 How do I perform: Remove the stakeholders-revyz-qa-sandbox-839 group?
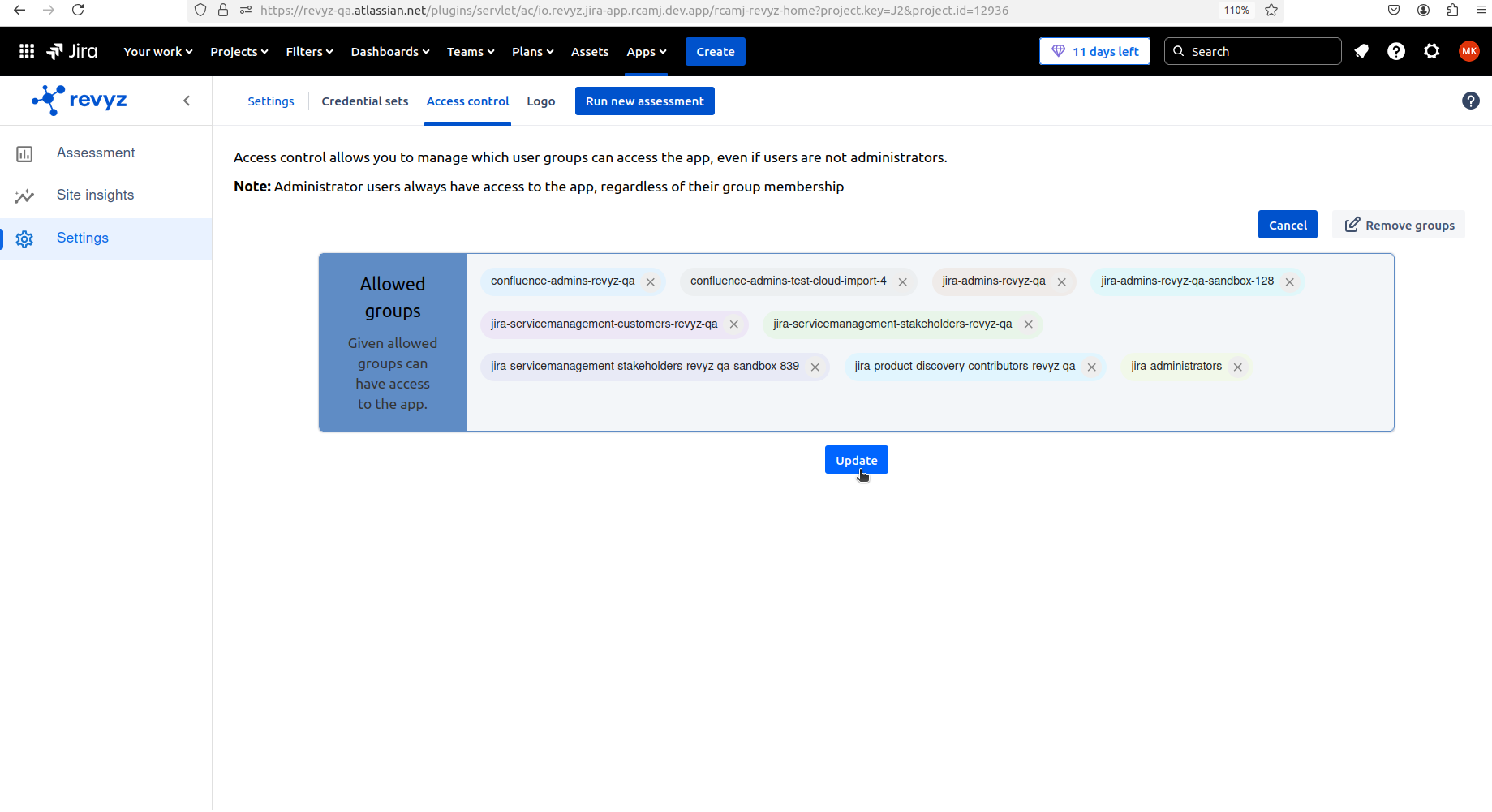click(815, 367)
